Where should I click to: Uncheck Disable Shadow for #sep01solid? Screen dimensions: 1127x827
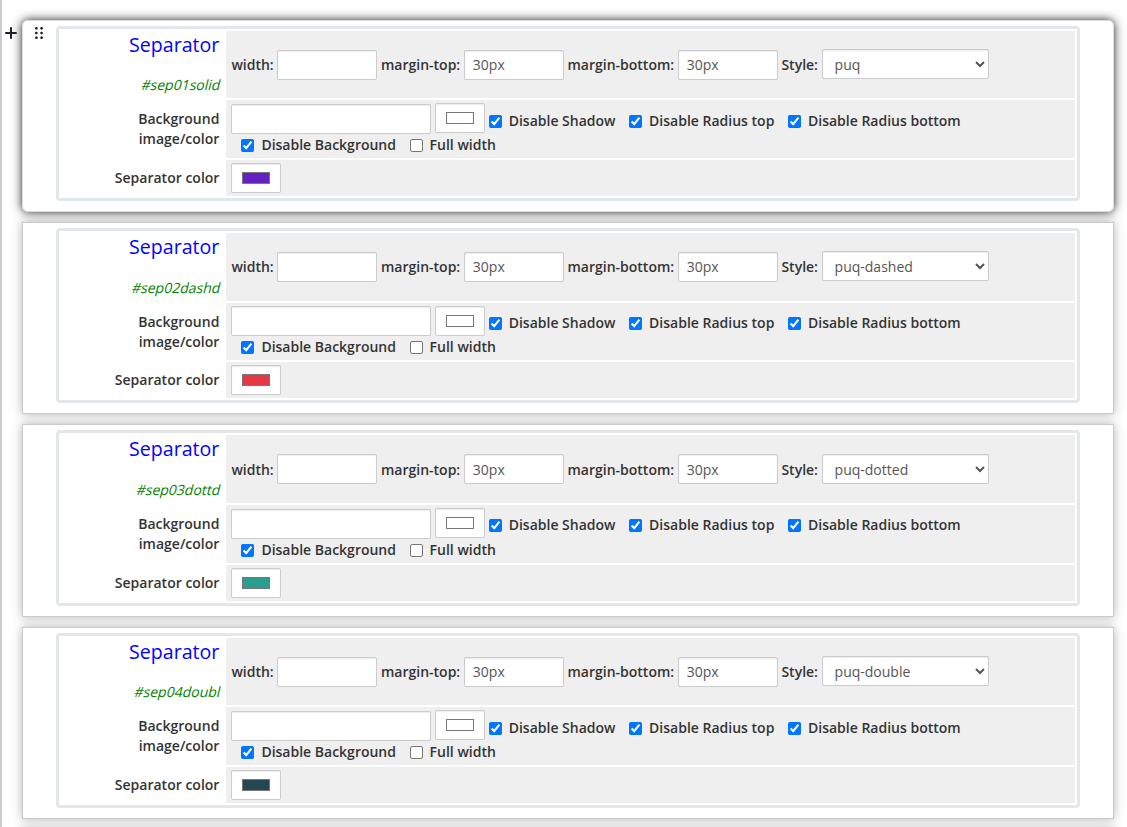[x=496, y=120]
